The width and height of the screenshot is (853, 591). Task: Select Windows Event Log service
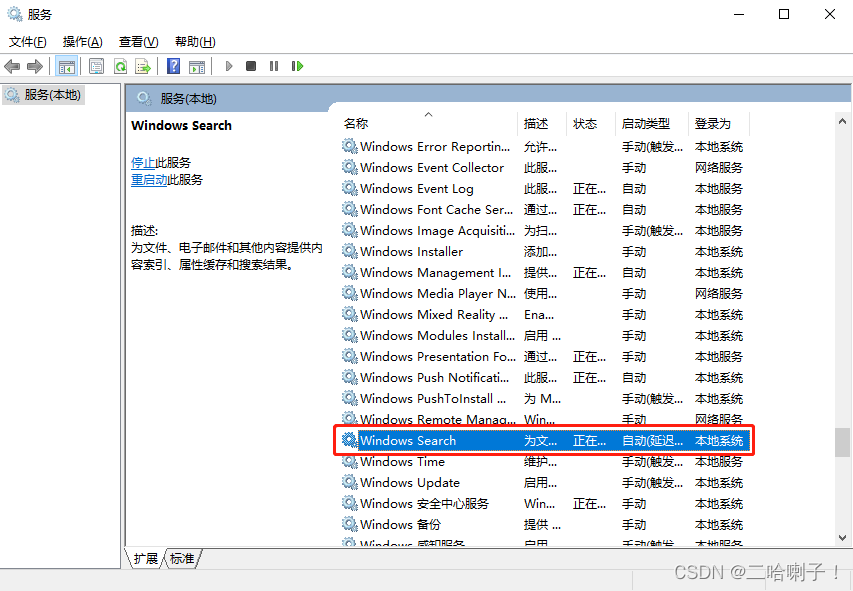[x=544, y=189]
